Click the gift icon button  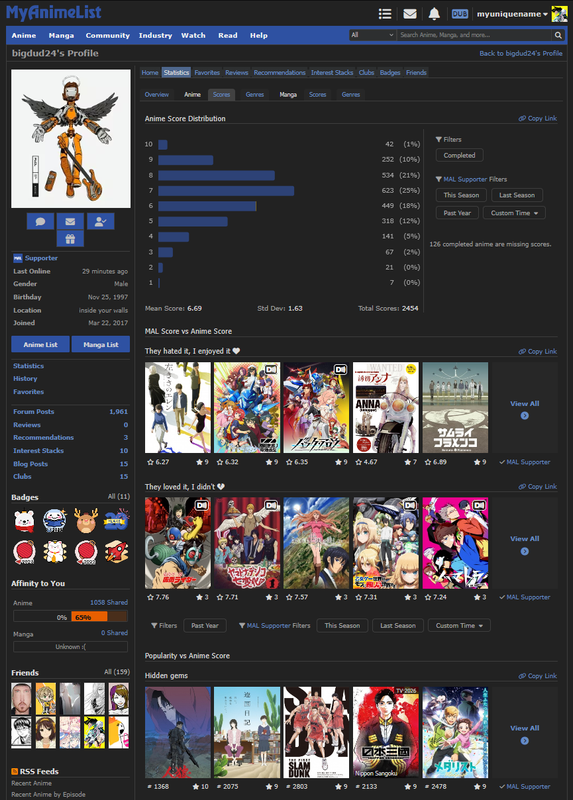click(x=70, y=239)
